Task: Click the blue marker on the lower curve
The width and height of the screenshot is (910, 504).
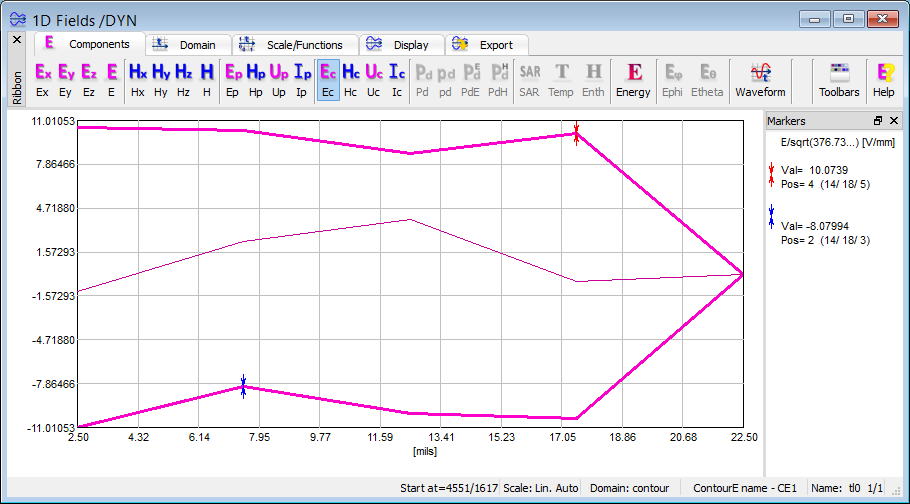Action: [x=243, y=386]
